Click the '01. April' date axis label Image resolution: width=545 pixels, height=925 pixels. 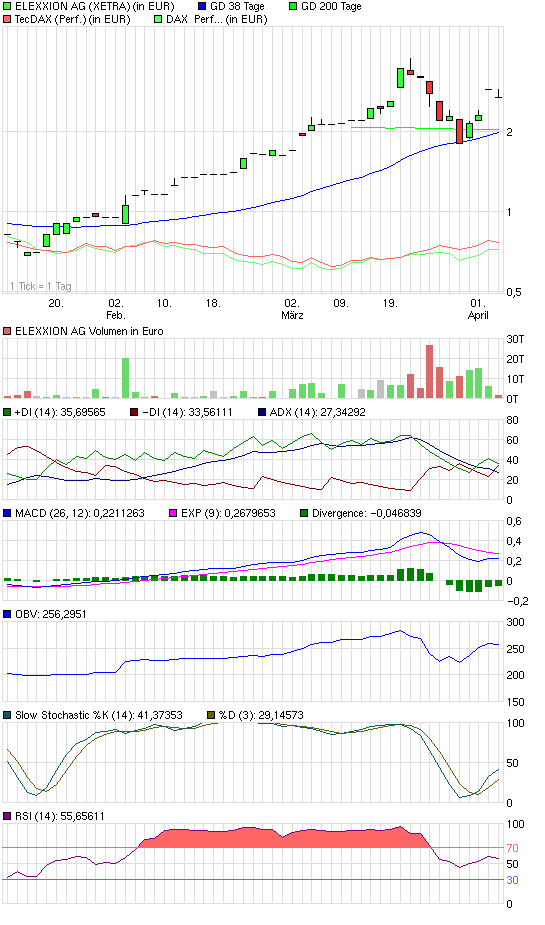pyautogui.click(x=478, y=309)
